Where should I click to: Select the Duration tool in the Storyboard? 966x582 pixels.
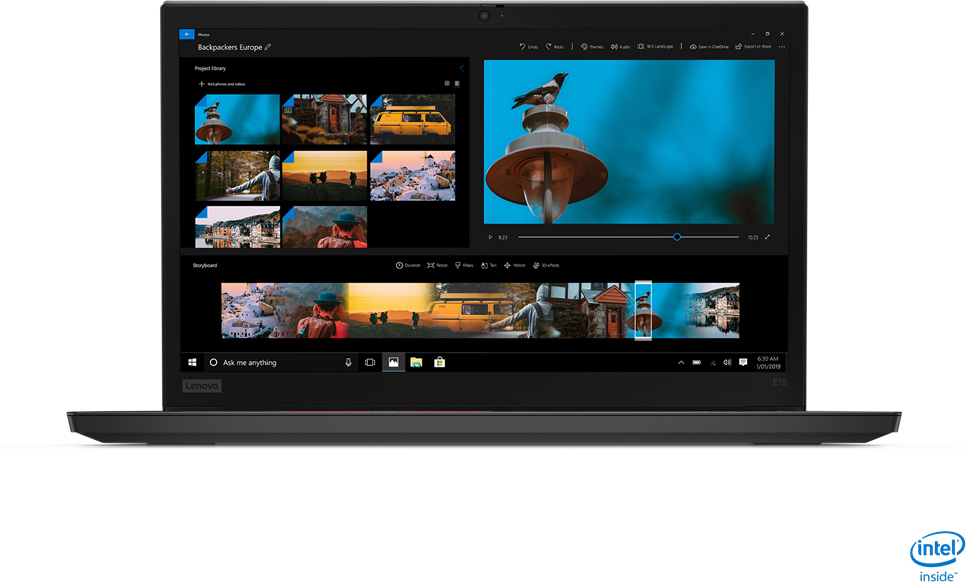point(408,265)
